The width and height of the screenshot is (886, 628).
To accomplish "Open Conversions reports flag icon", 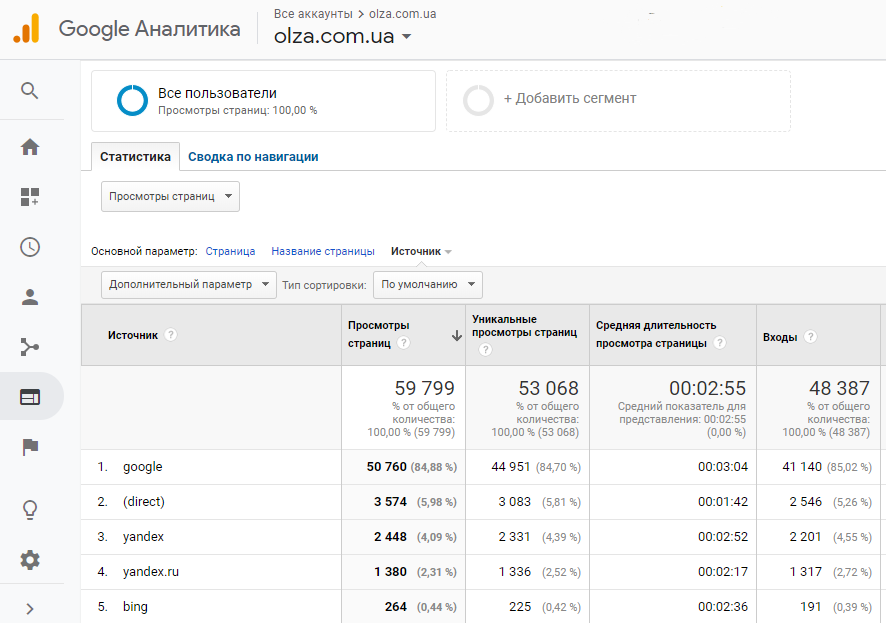I will pyautogui.click(x=30, y=447).
